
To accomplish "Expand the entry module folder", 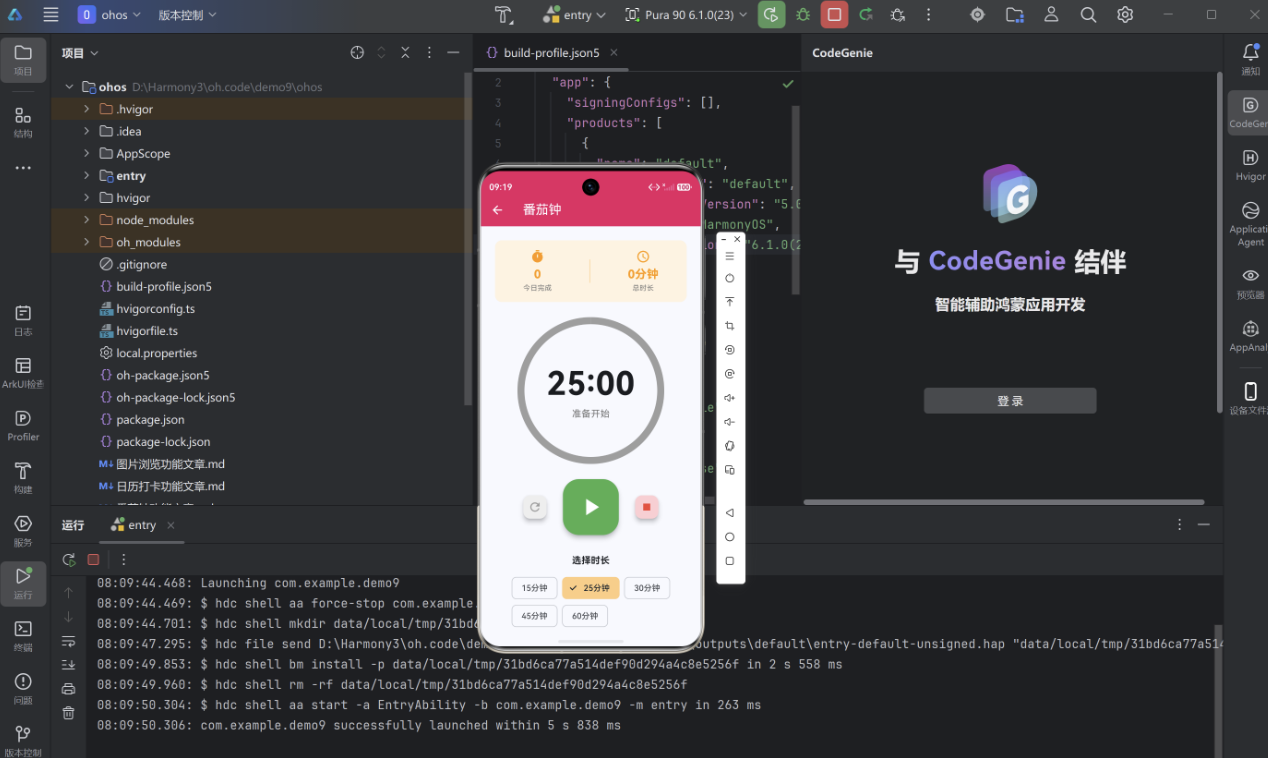I will 87,176.
